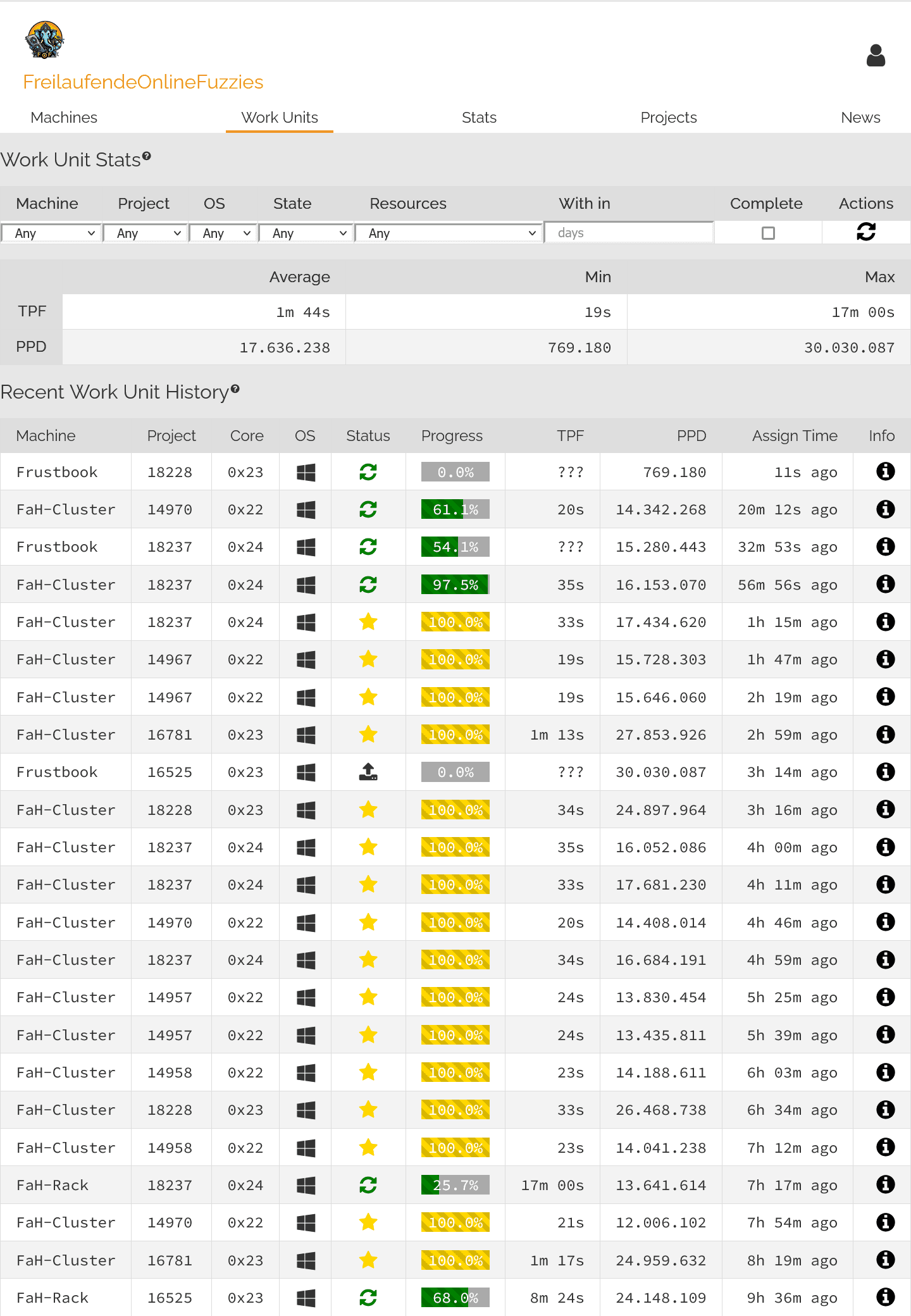Click the Progress column header
The height and width of the screenshot is (1316, 911).
452,436
